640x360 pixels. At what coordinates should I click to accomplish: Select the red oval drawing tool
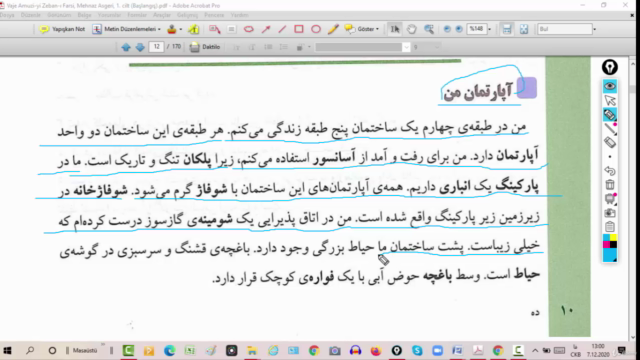(316, 29)
